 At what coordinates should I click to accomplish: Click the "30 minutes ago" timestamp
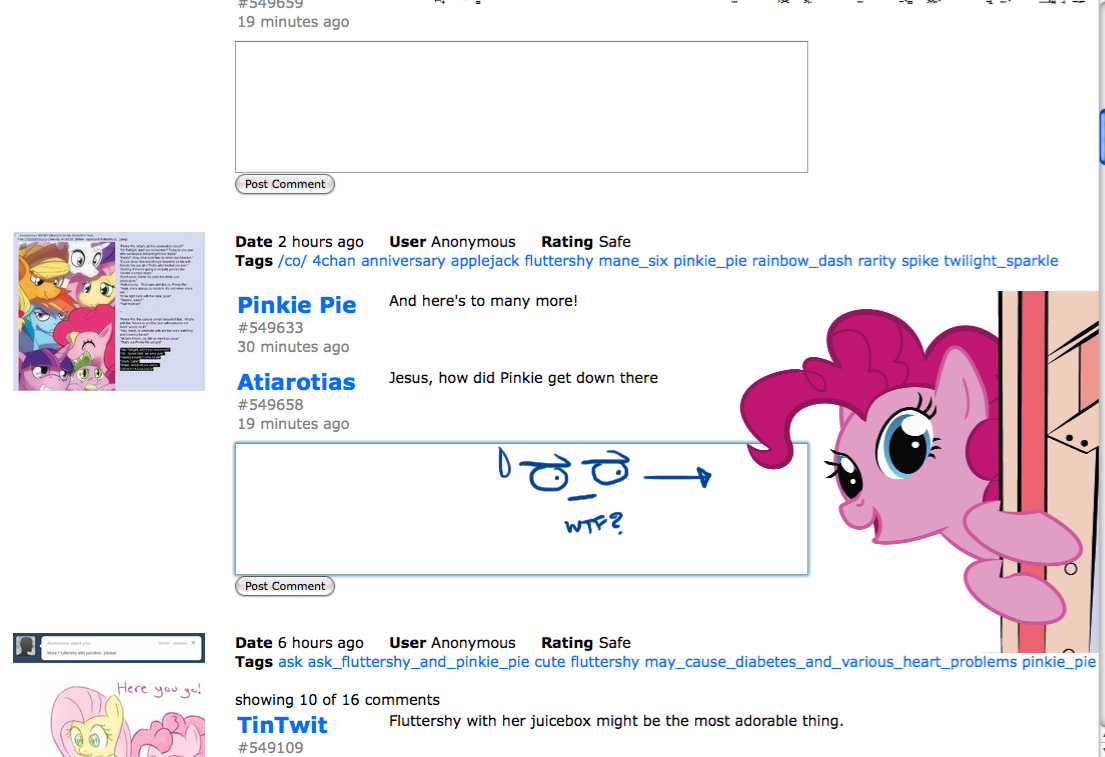click(293, 347)
